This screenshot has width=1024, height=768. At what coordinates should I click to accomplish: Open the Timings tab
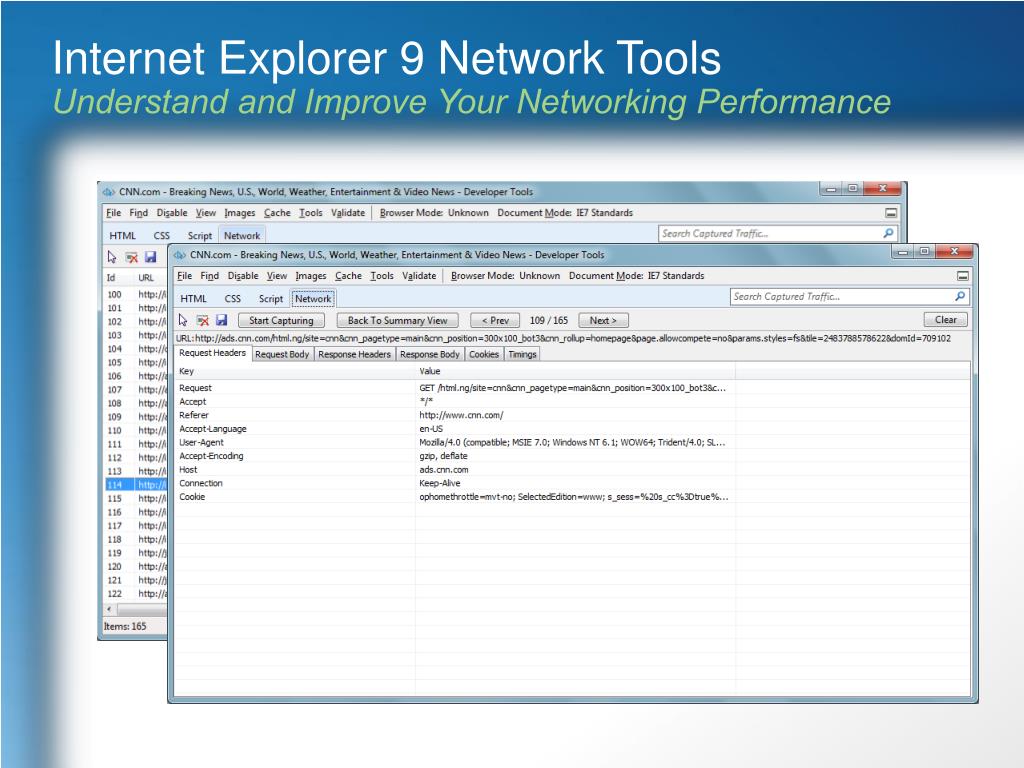(522, 354)
